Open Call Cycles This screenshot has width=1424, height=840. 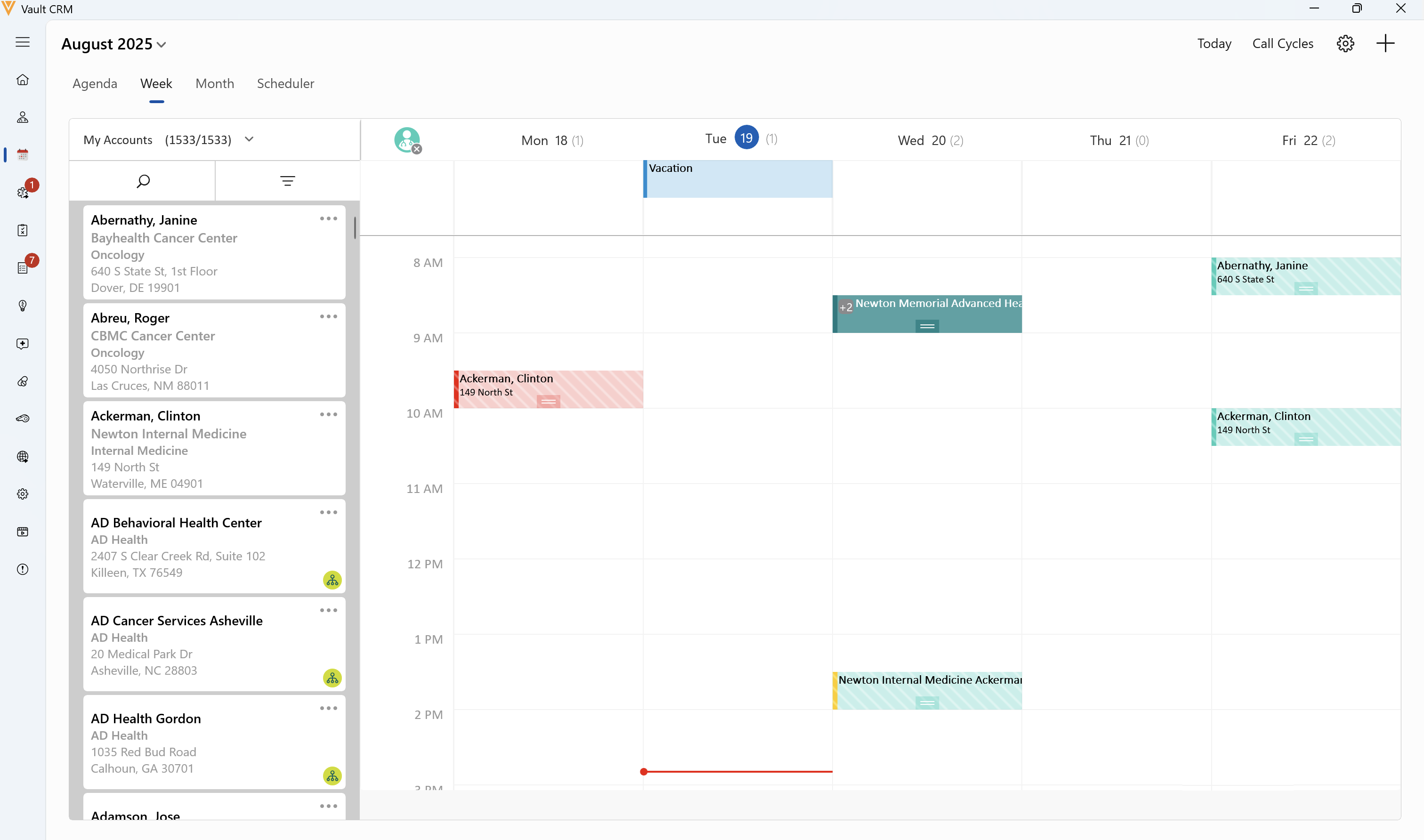click(x=1283, y=44)
